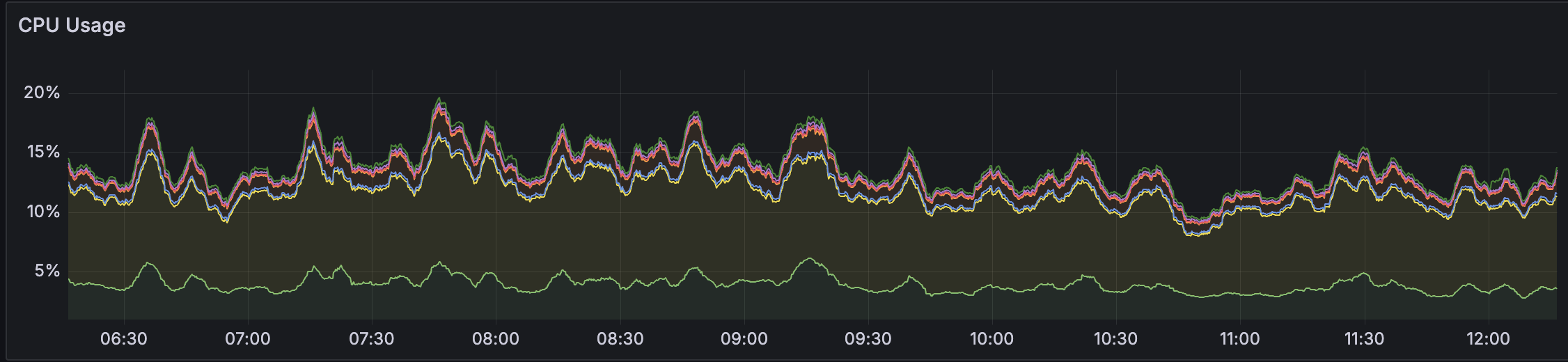Viewport: 1568px width, 362px height.
Task: Click the 11:00 time axis label
Action: coord(1239,339)
